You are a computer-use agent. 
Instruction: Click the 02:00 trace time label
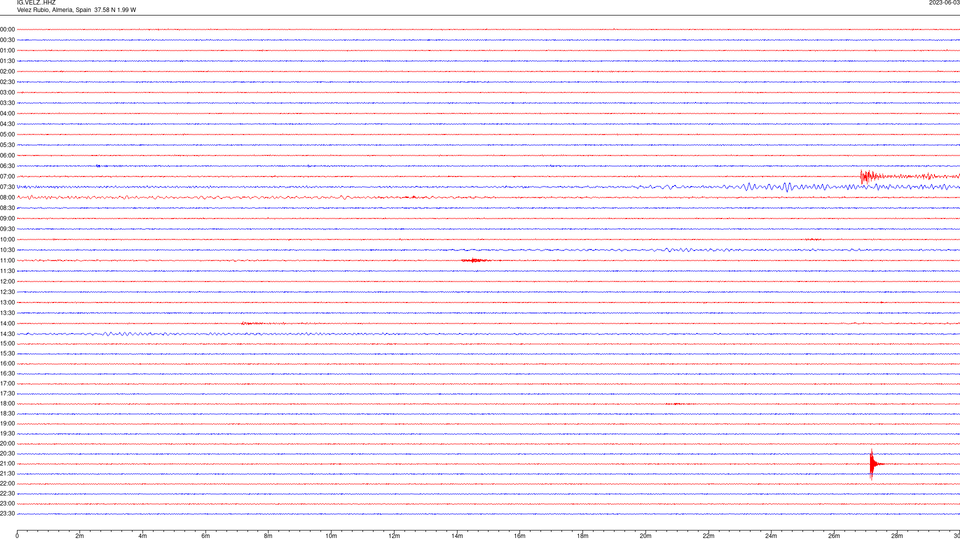[7, 72]
